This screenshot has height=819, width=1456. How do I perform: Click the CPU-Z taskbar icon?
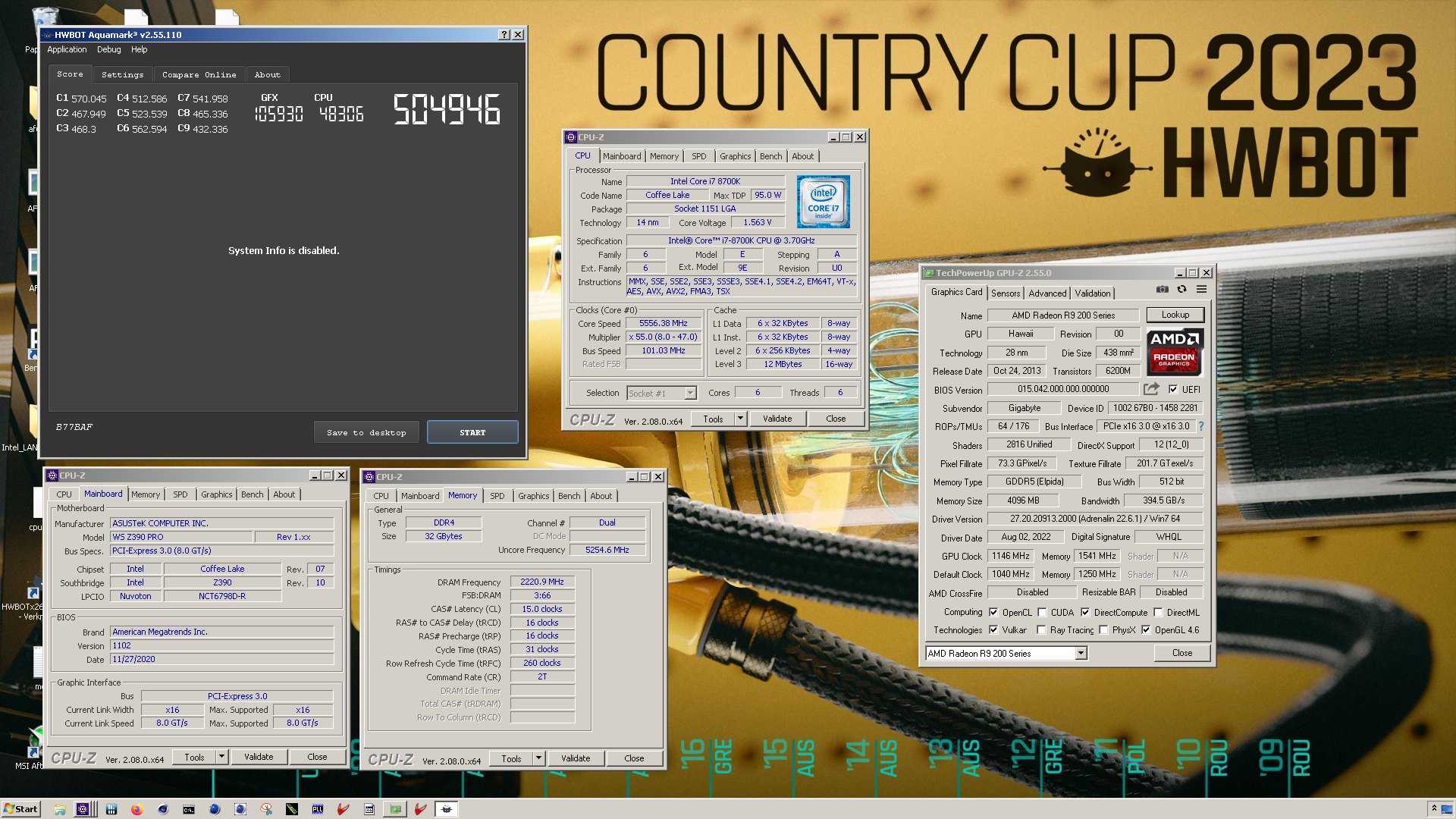tap(83, 809)
